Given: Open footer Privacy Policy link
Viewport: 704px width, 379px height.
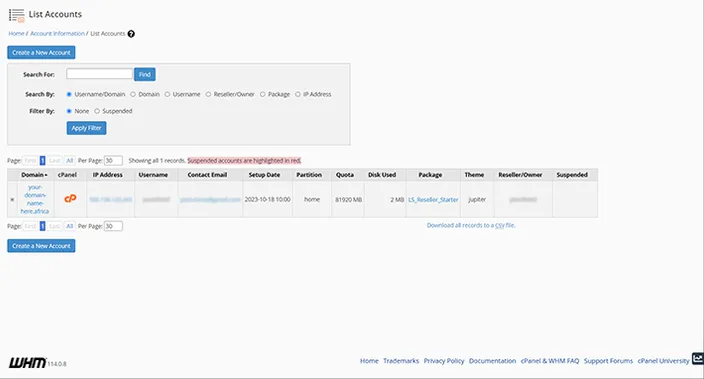Looking at the screenshot, I should [x=444, y=361].
